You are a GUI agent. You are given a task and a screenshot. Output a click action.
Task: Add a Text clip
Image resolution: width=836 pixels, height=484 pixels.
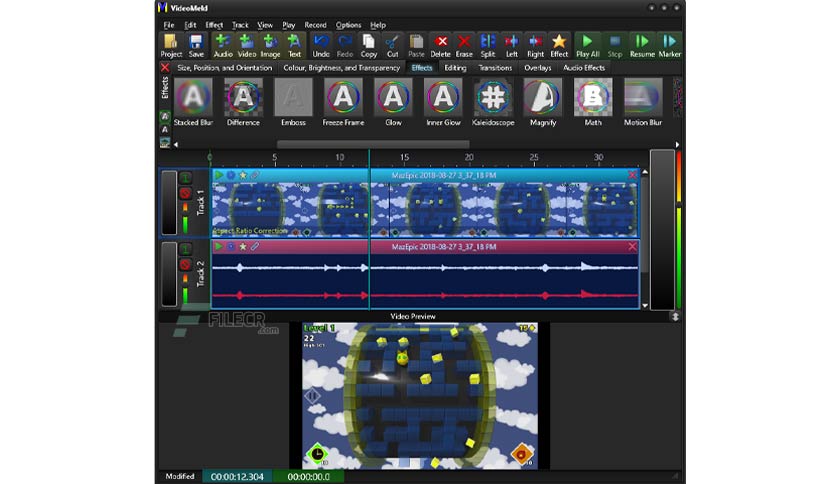pos(294,45)
